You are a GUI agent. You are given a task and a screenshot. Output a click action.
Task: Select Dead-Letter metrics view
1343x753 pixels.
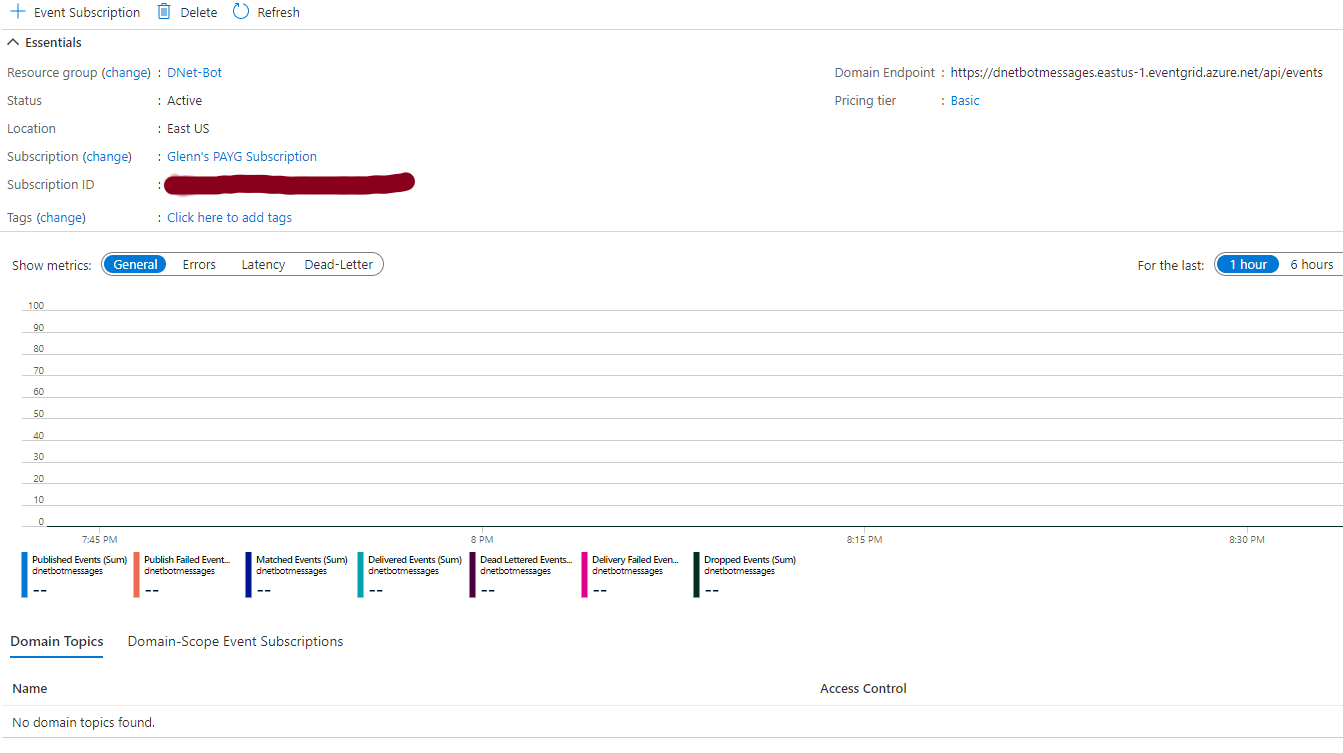(x=338, y=265)
